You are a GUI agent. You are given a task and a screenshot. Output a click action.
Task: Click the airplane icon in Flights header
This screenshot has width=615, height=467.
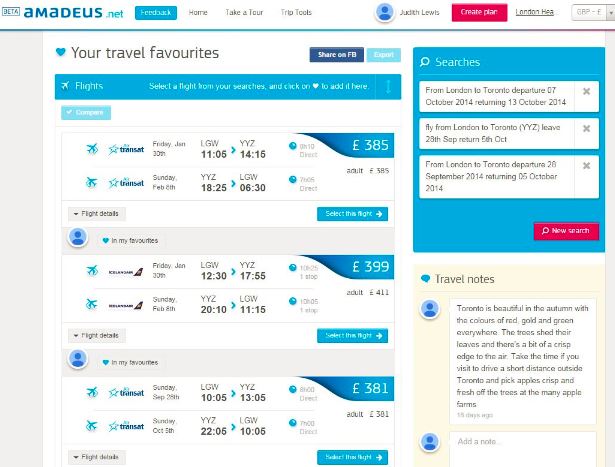[66, 86]
